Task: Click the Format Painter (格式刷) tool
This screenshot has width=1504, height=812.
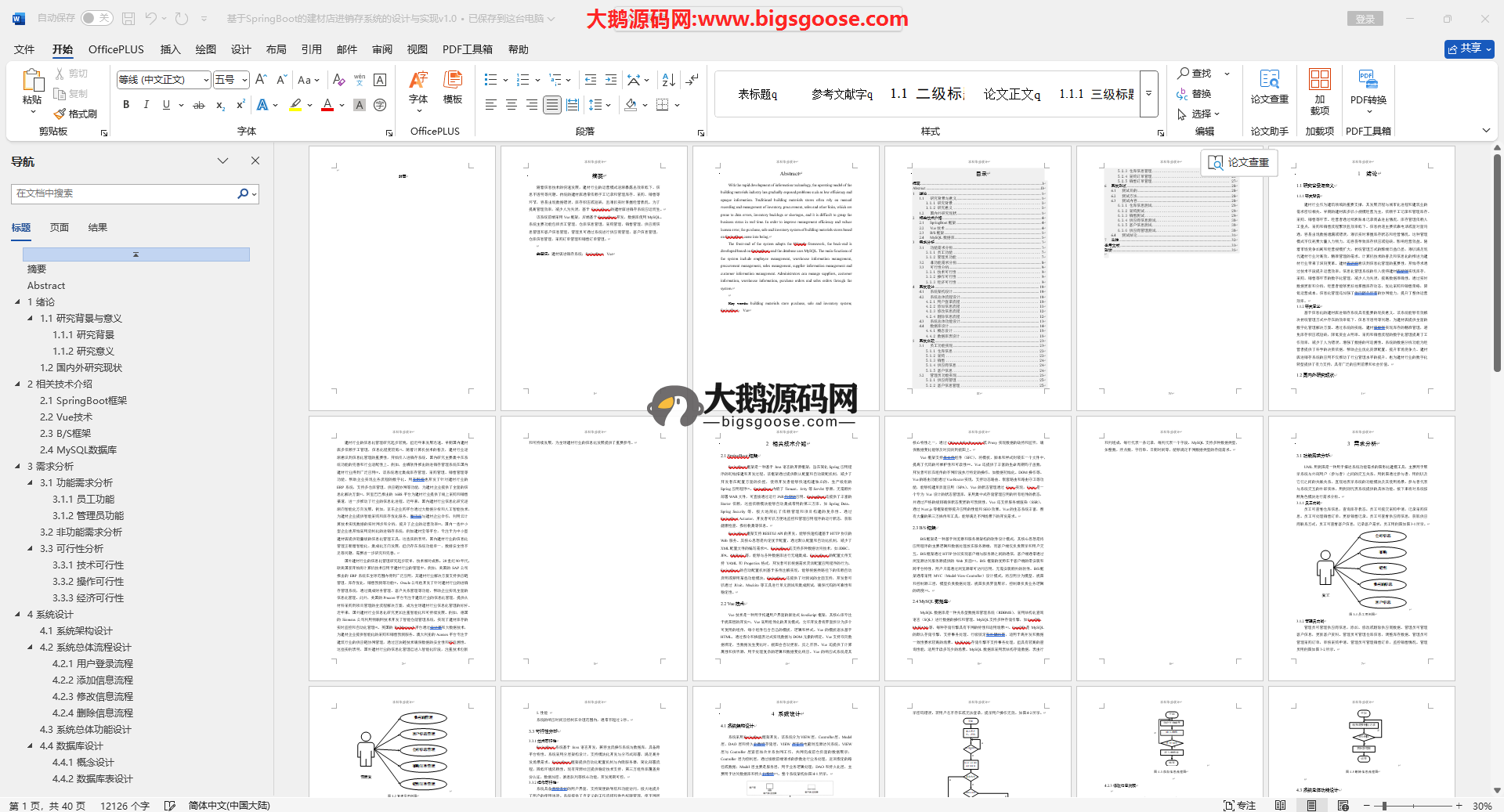Action: coord(75,114)
